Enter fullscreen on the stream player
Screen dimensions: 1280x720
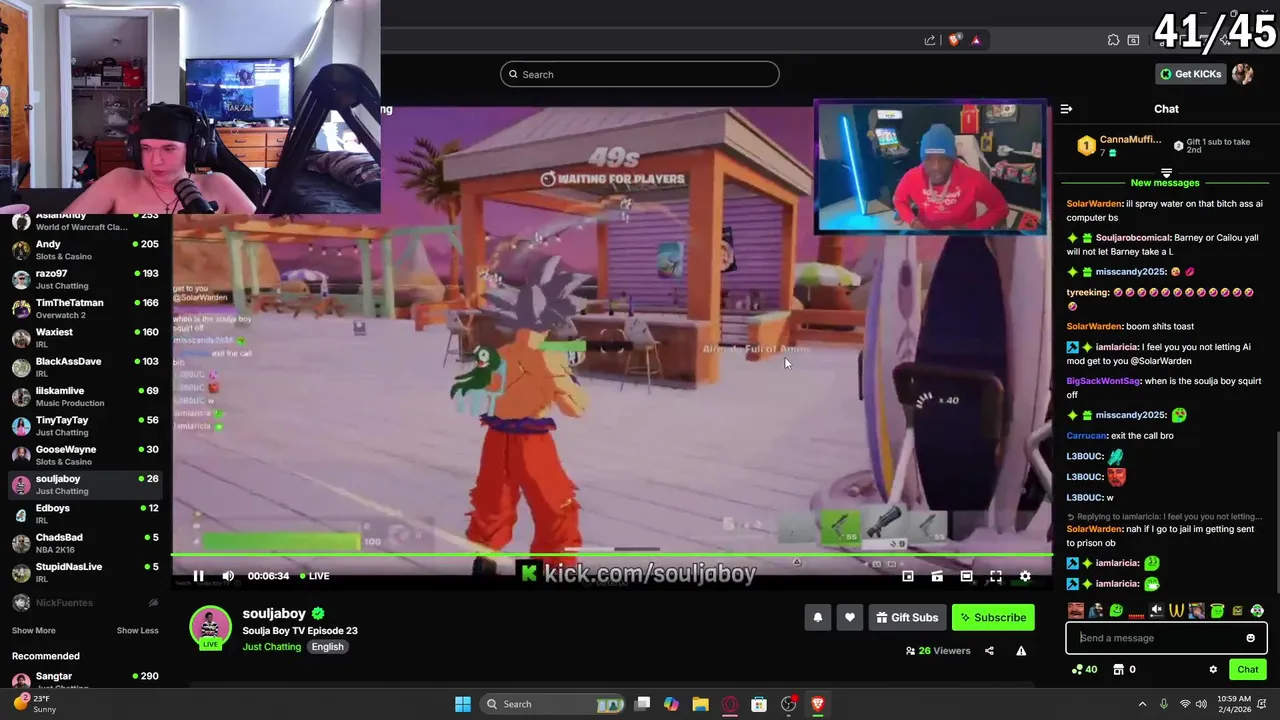[x=996, y=576]
